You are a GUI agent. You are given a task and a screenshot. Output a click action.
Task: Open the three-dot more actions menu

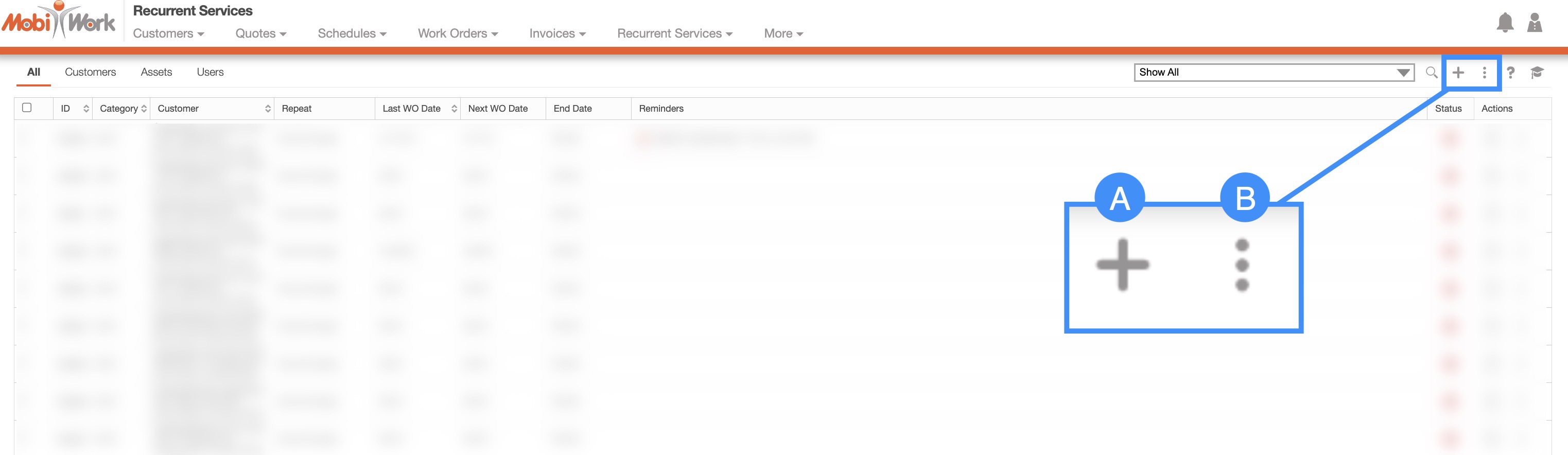coord(1484,73)
